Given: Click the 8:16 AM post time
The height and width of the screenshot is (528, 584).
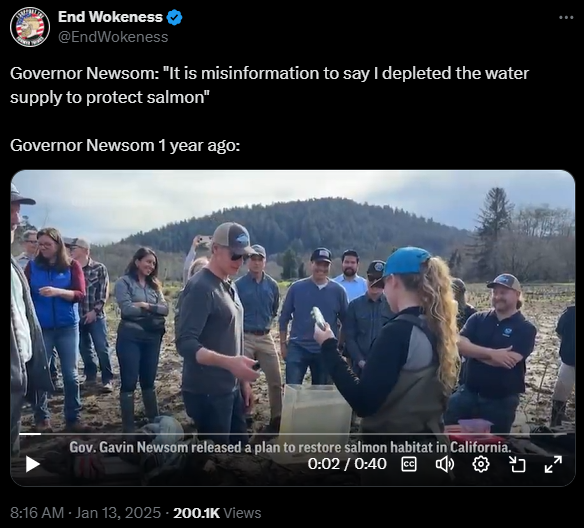Looking at the screenshot, I should (x=37, y=513).
